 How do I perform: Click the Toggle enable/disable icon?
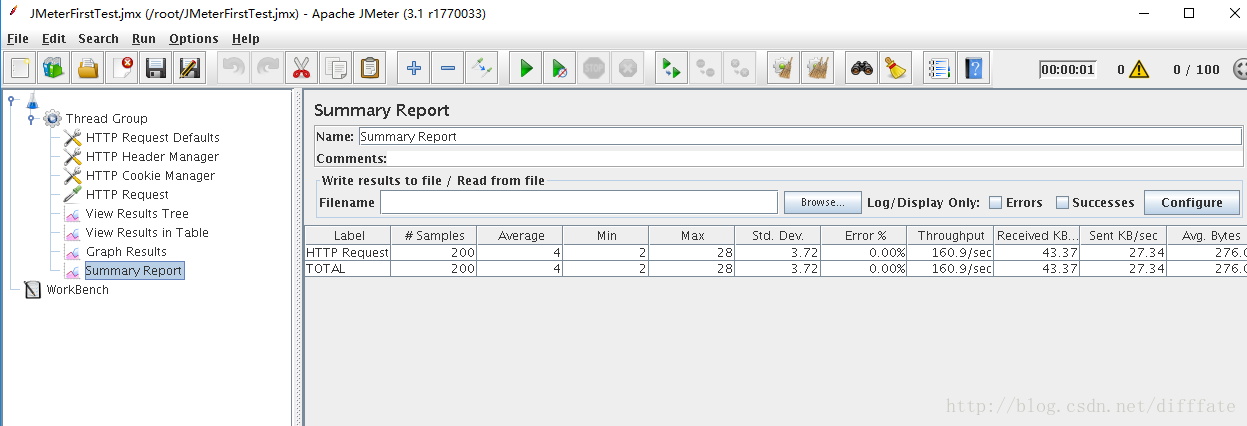[x=482, y=68]
